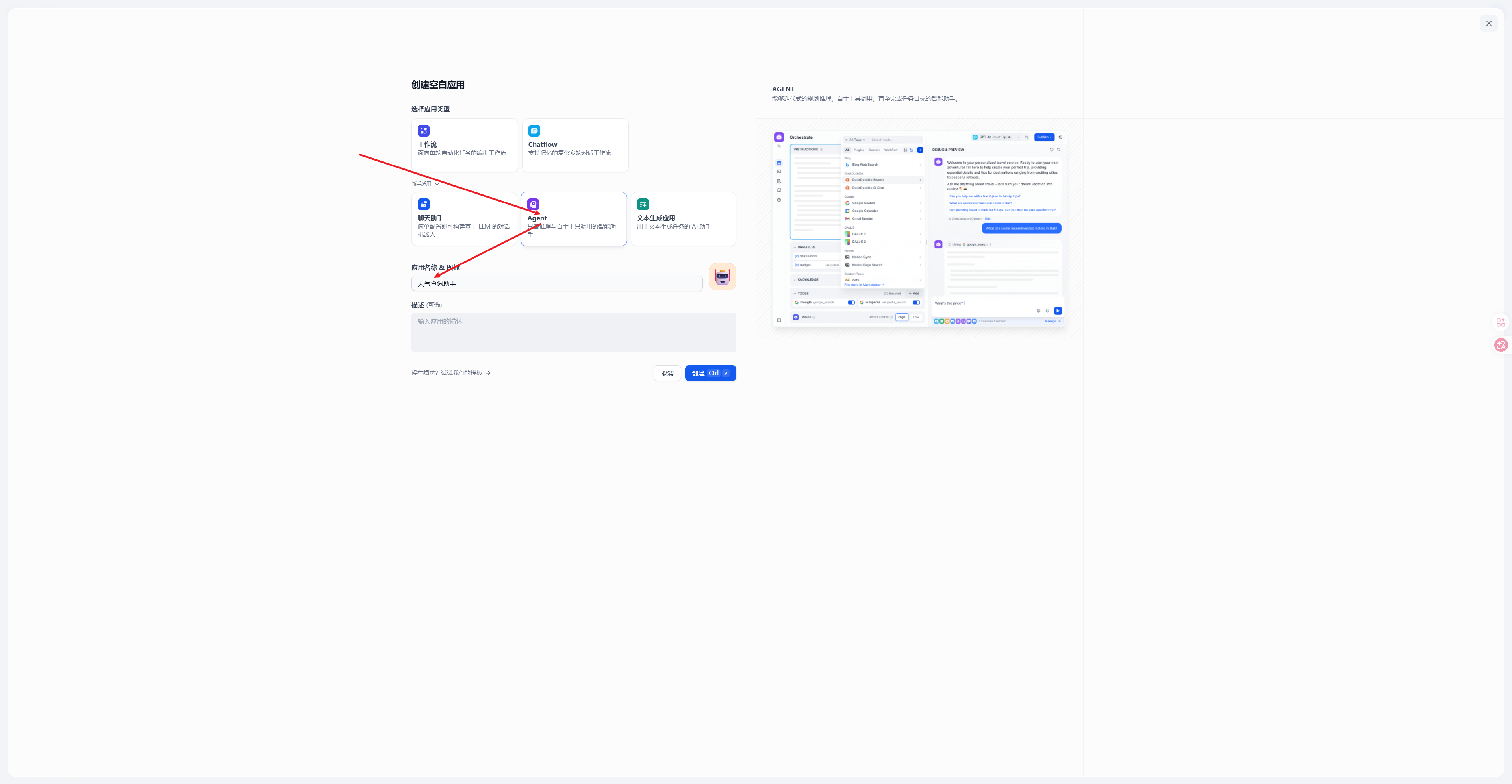Change the robot app icon

[722, 277]
